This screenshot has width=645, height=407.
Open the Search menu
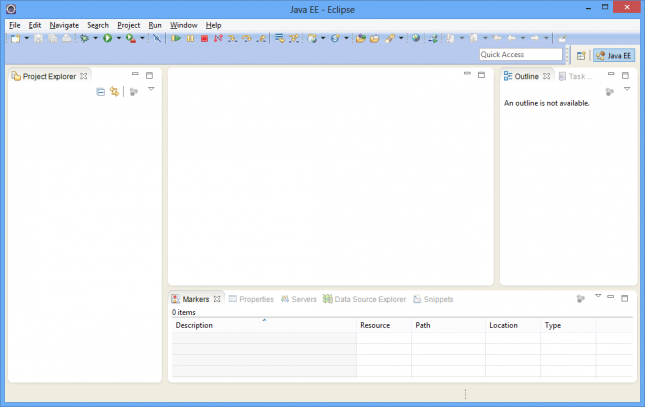[98, 25]
